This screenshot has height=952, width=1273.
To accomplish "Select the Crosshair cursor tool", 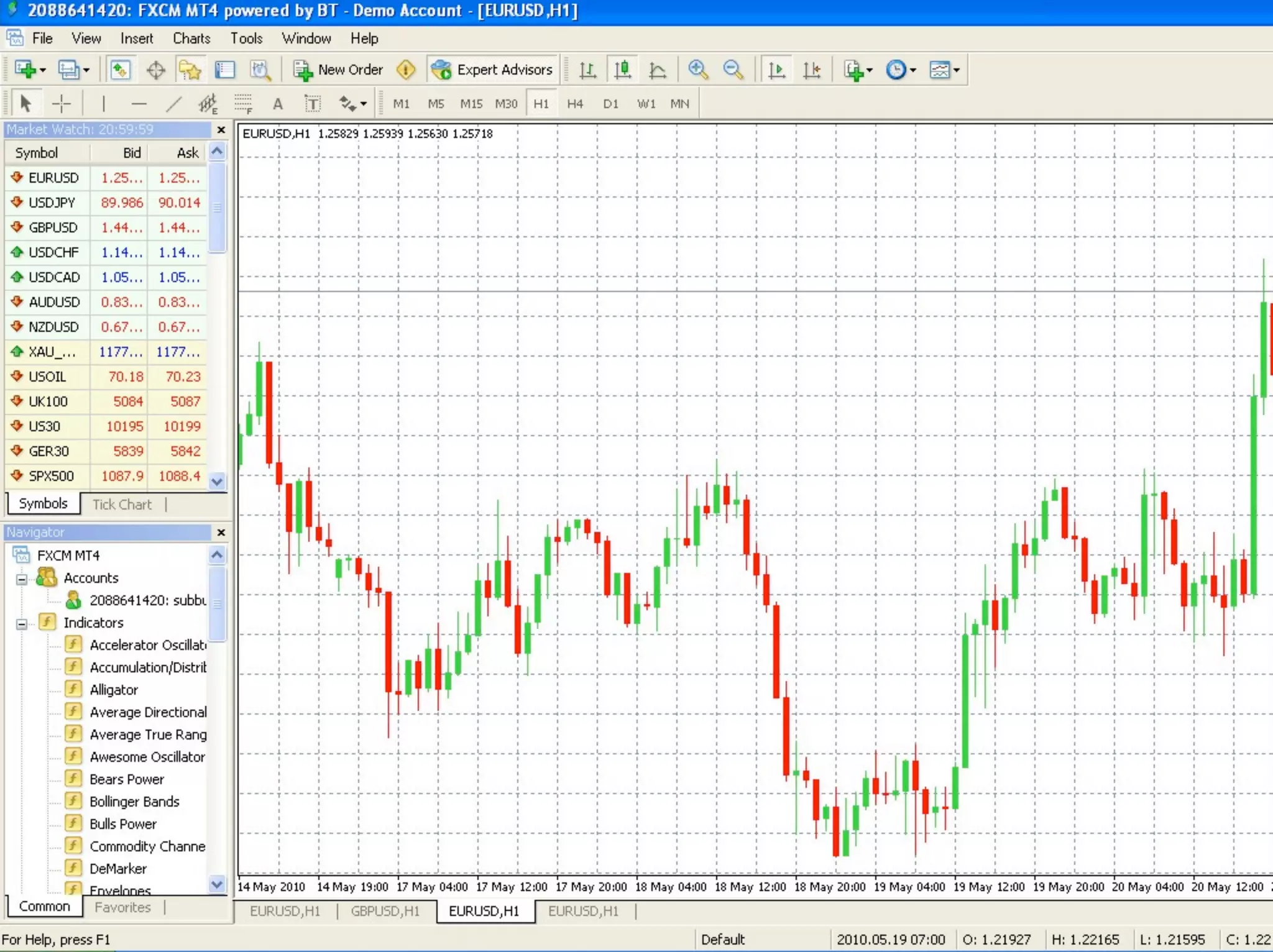I will click(x=61, y=104).
